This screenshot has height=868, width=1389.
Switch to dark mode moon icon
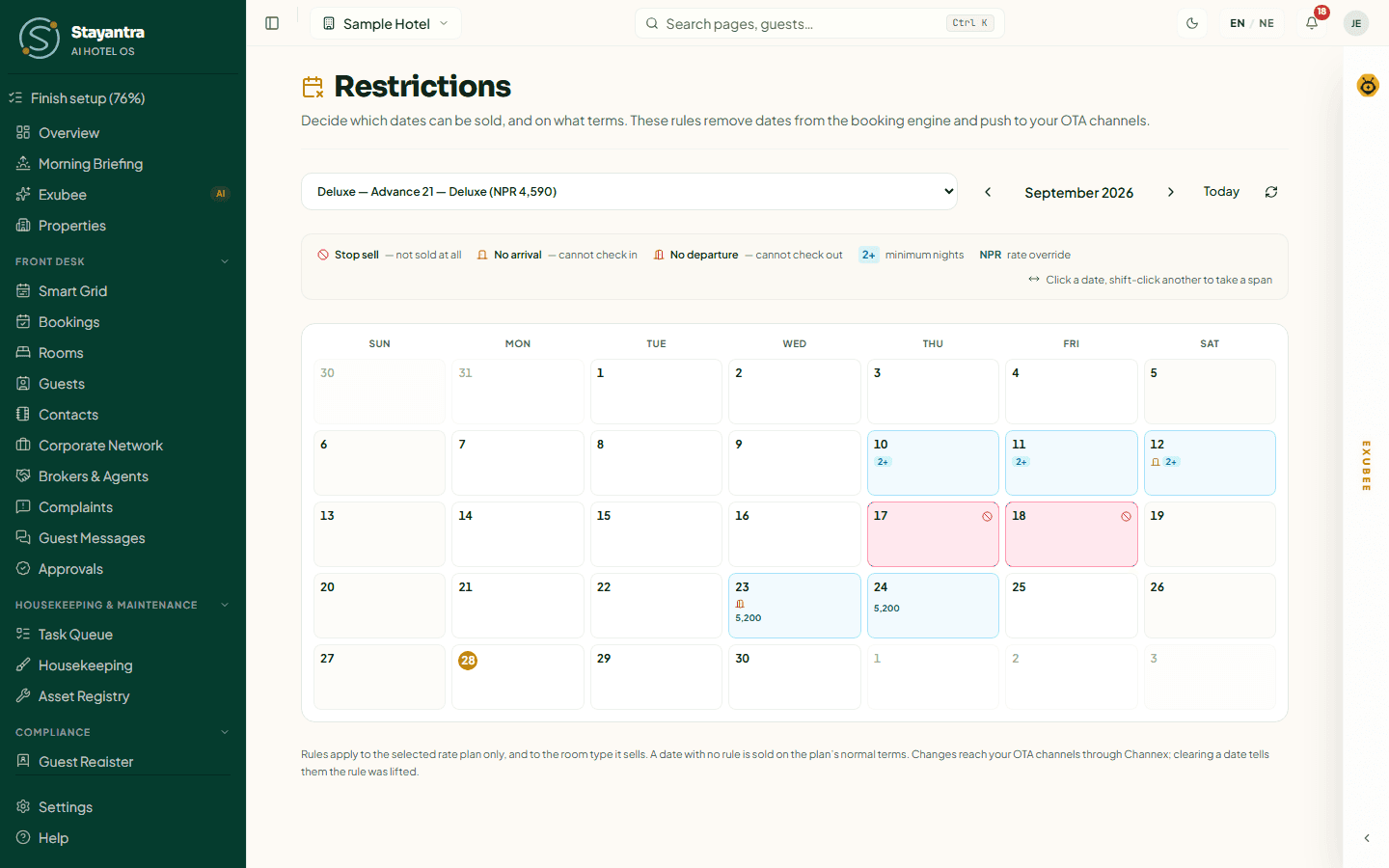tap(1192, 23)
